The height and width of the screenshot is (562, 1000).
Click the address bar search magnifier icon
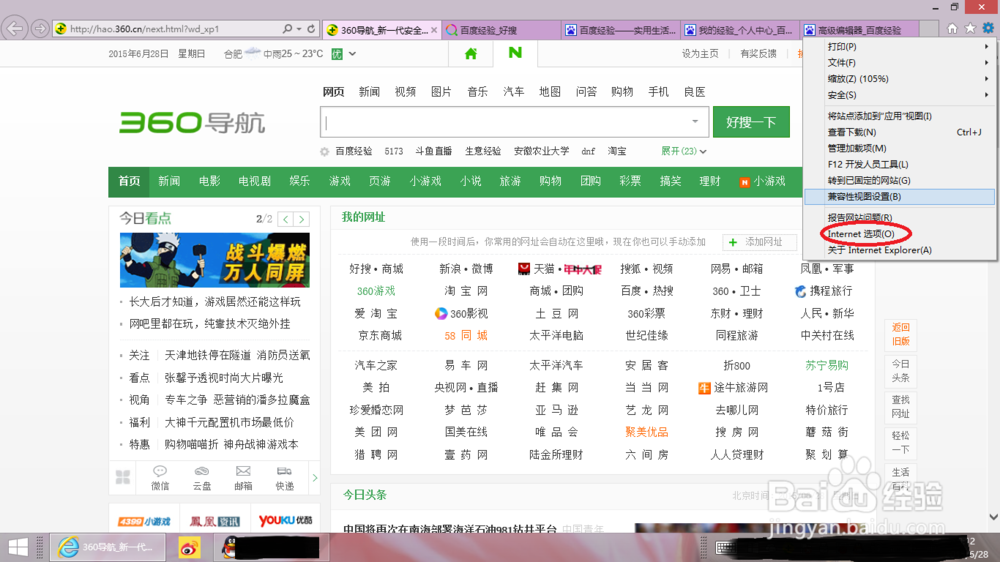[x=288, y=29]
